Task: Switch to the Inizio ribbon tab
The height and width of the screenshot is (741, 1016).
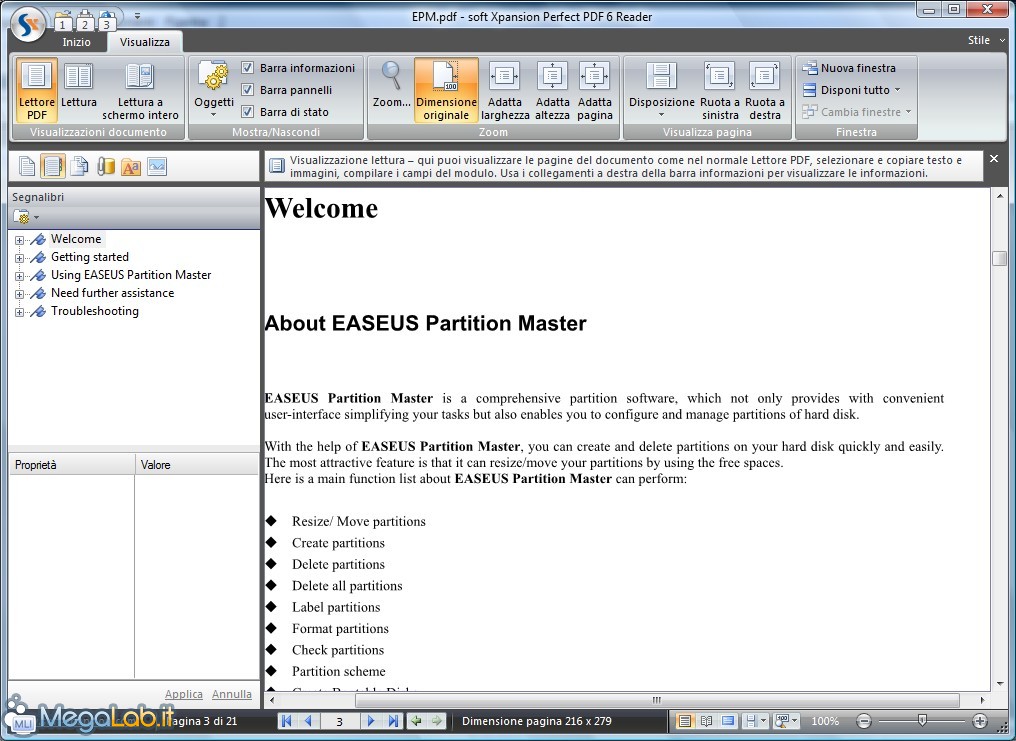Action: (x=76, y=41)
